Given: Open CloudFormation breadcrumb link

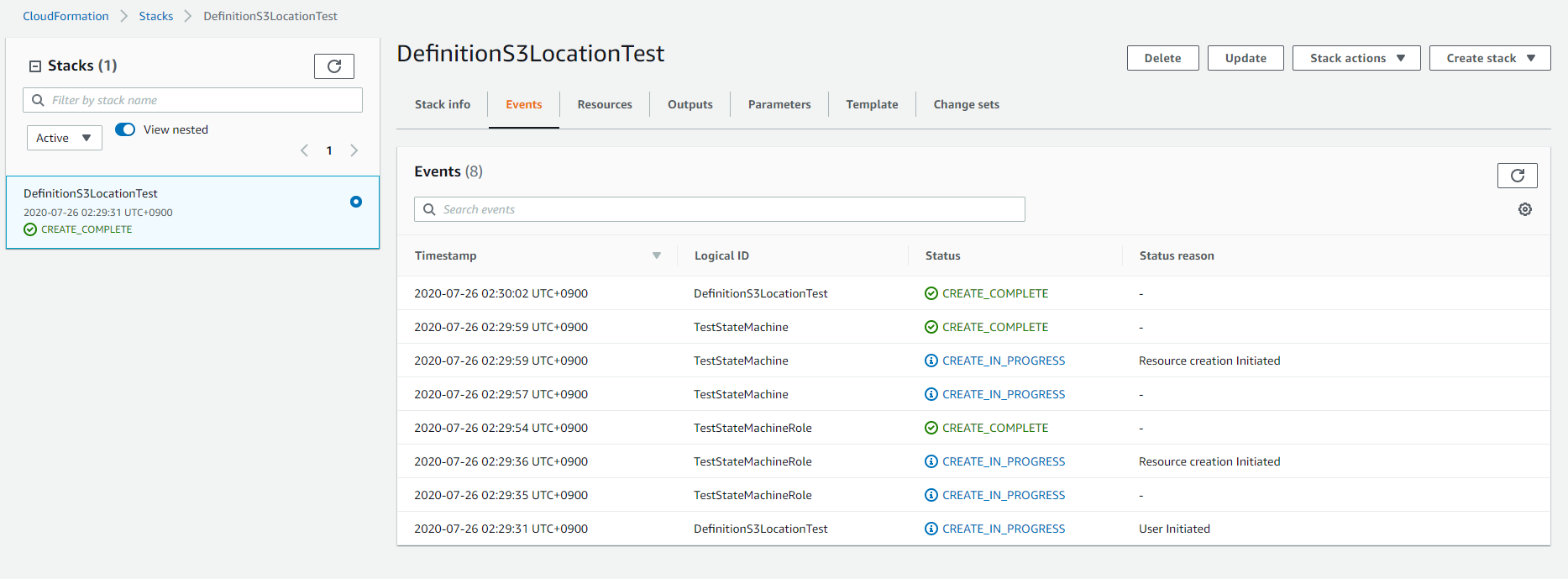Looking at the screenshot, I should coord(66,16).
